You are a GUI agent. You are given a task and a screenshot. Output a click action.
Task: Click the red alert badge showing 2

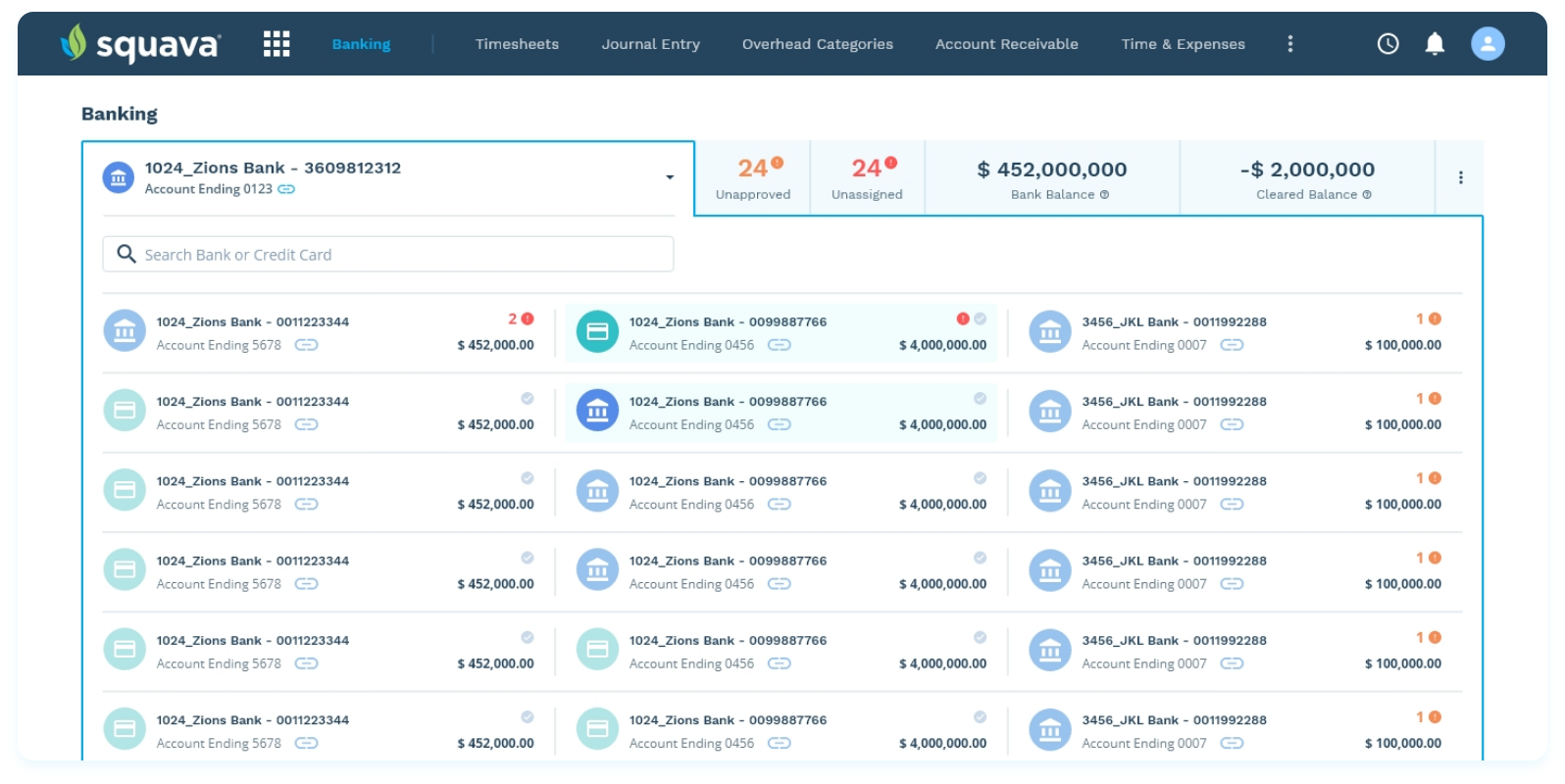pyautogui.click(x=521, y=318)
